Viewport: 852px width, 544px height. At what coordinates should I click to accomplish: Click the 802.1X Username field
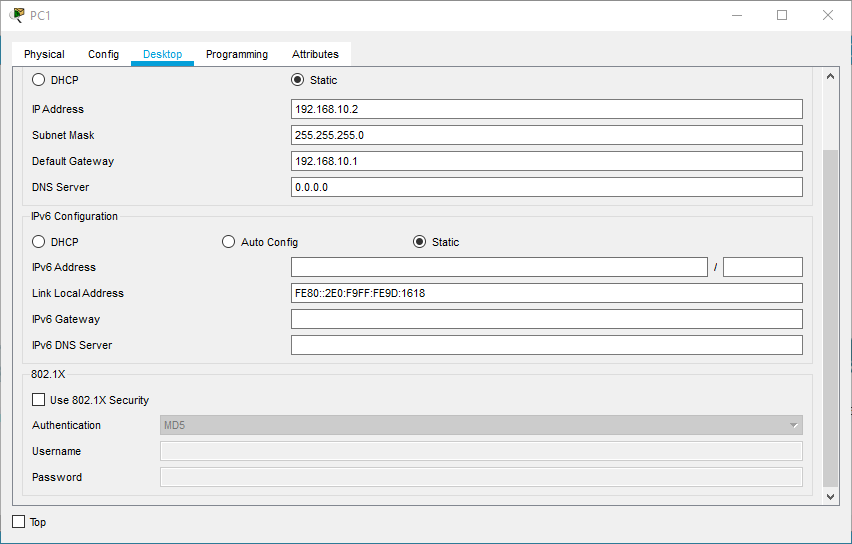pos(481,451)
